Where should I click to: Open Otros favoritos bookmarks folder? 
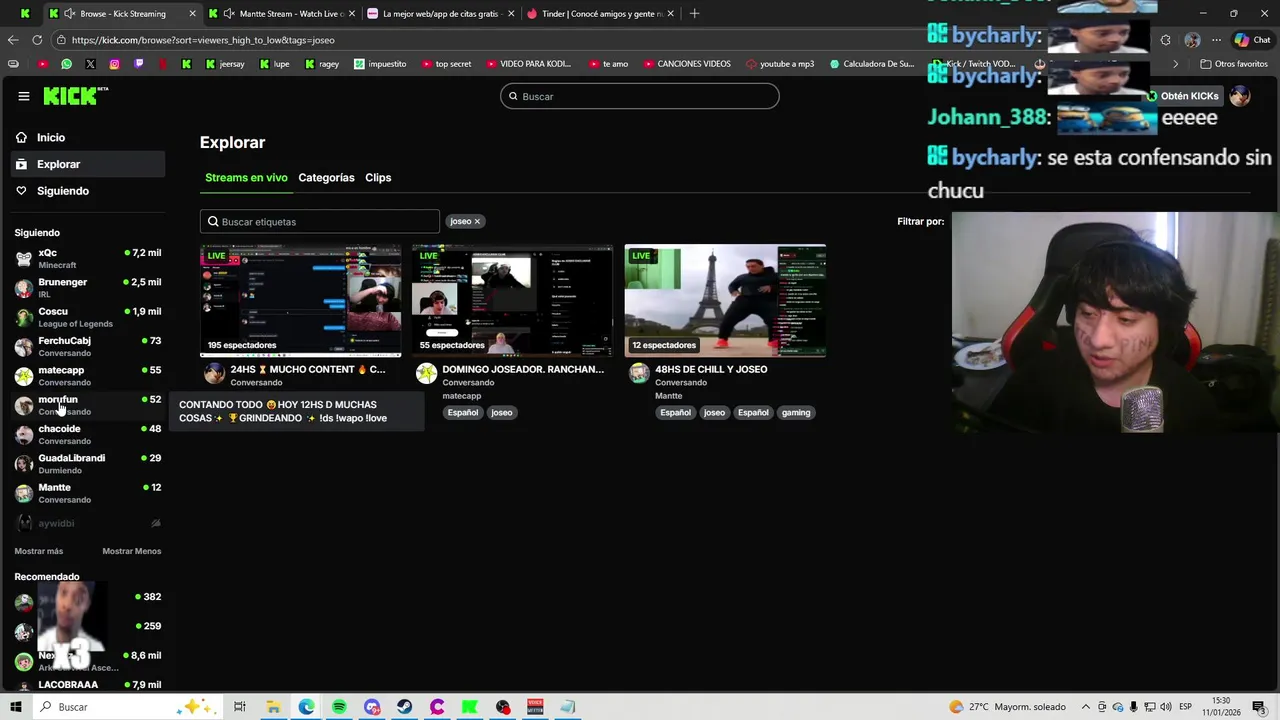(1234, 64)
